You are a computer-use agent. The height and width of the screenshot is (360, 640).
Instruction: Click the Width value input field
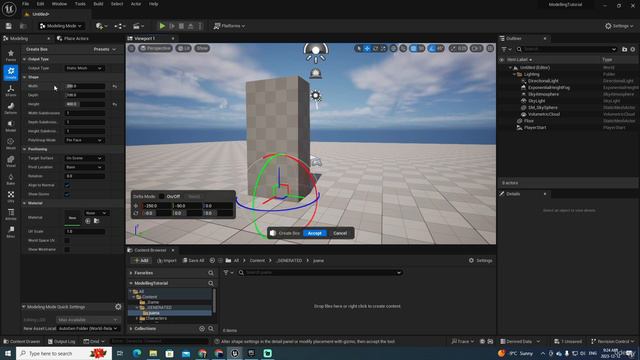tap(85, 86)
